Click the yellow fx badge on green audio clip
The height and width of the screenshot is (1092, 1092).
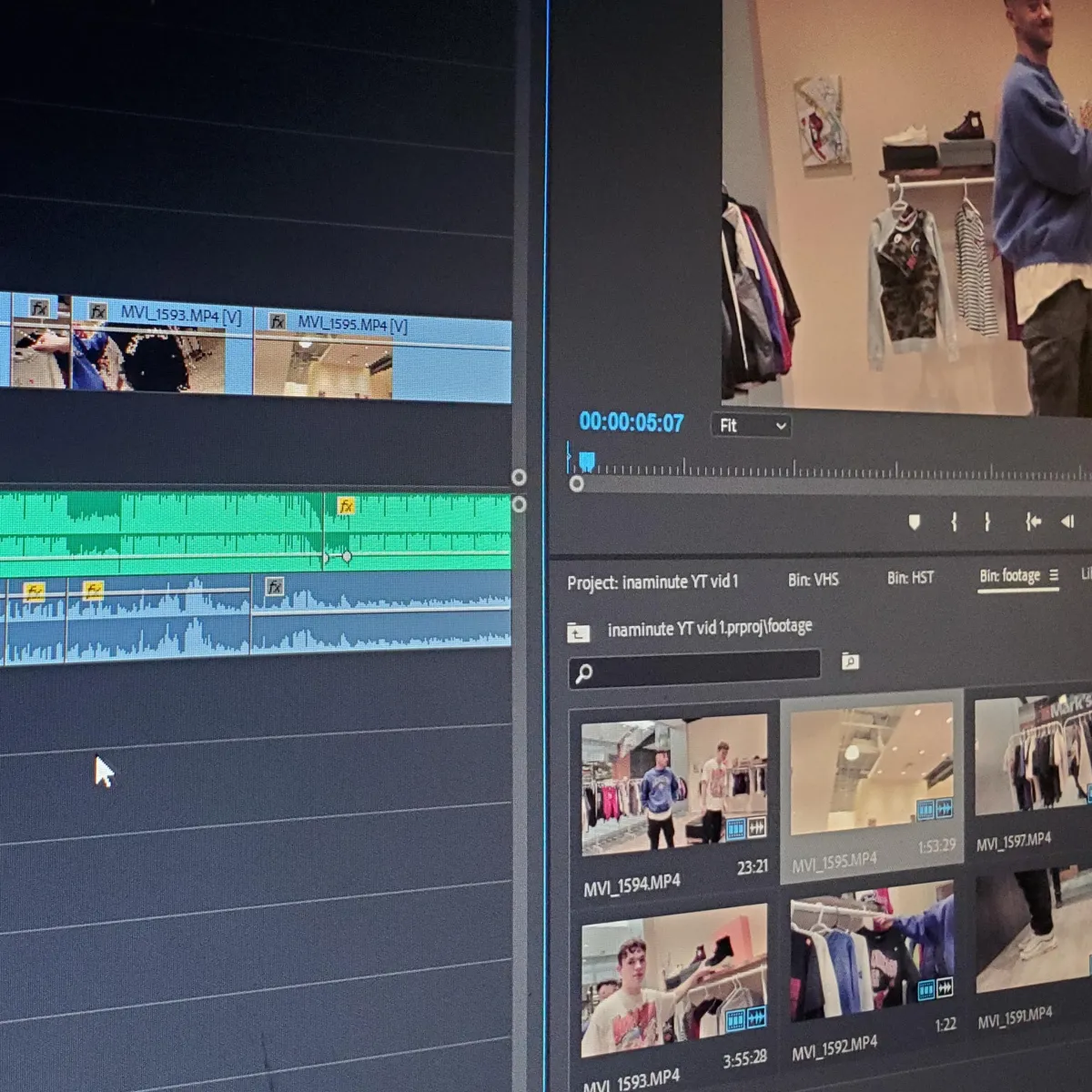coord(345,506)
